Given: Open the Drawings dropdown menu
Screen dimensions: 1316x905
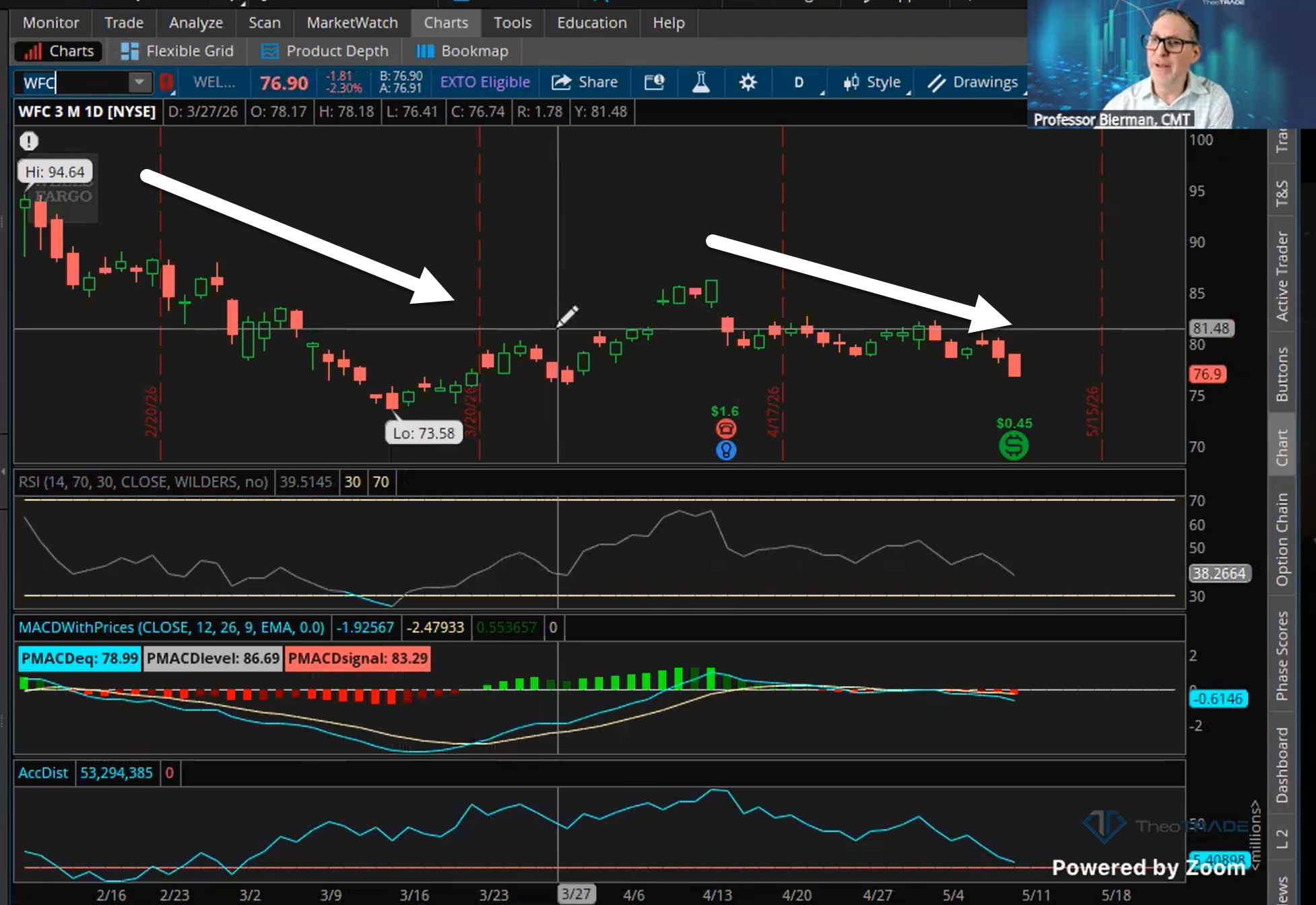Looking at the screenshot, I should point(973,82).
